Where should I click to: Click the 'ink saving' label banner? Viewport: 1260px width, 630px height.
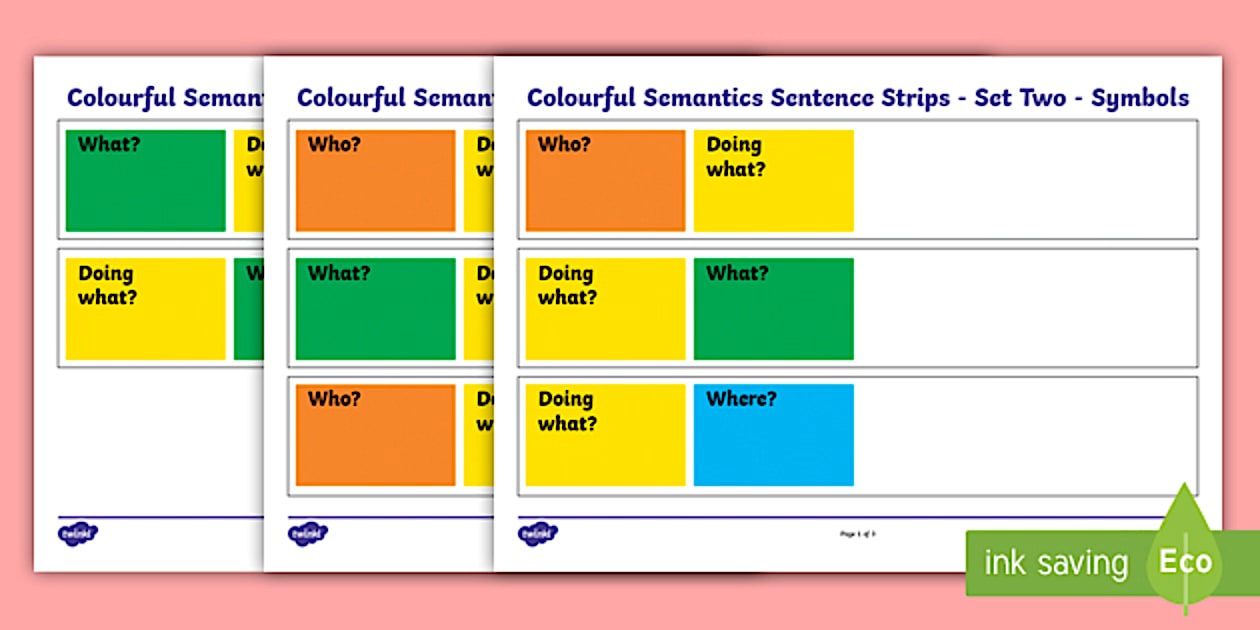coord(1056,564)
